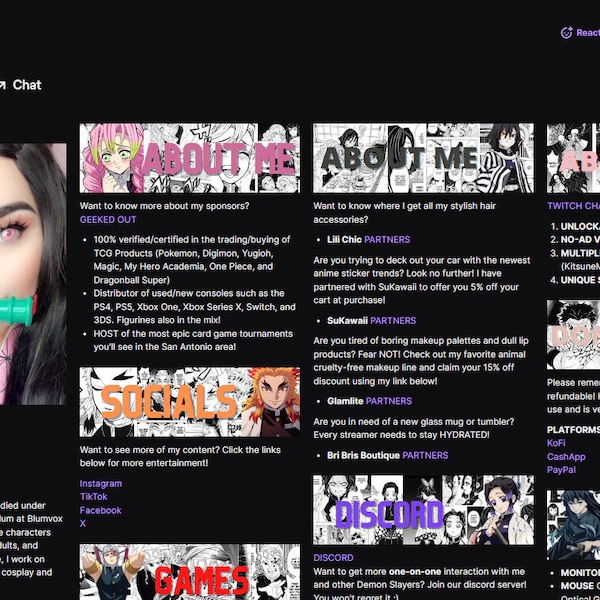The height and width of the screenshot is (600, 600).
Task: Click the PLATFORMS heading text
Action: (x=573, y=430)
